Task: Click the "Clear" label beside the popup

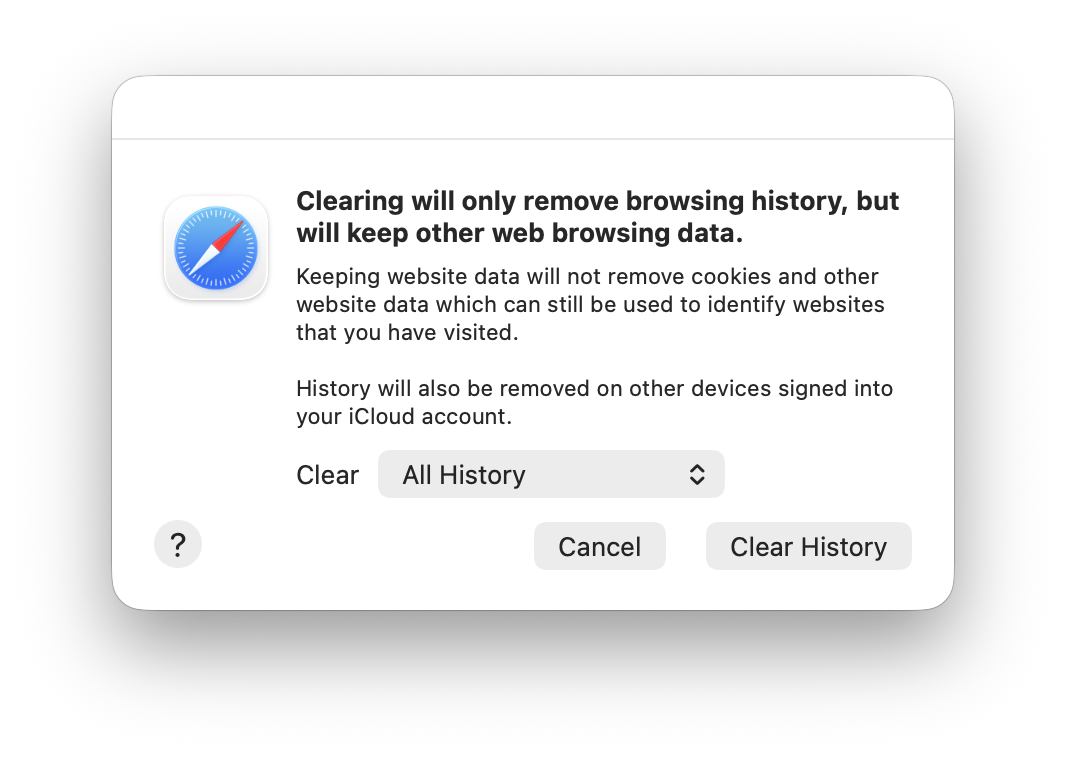Action: pyautogui.click(x=328, y=475)
